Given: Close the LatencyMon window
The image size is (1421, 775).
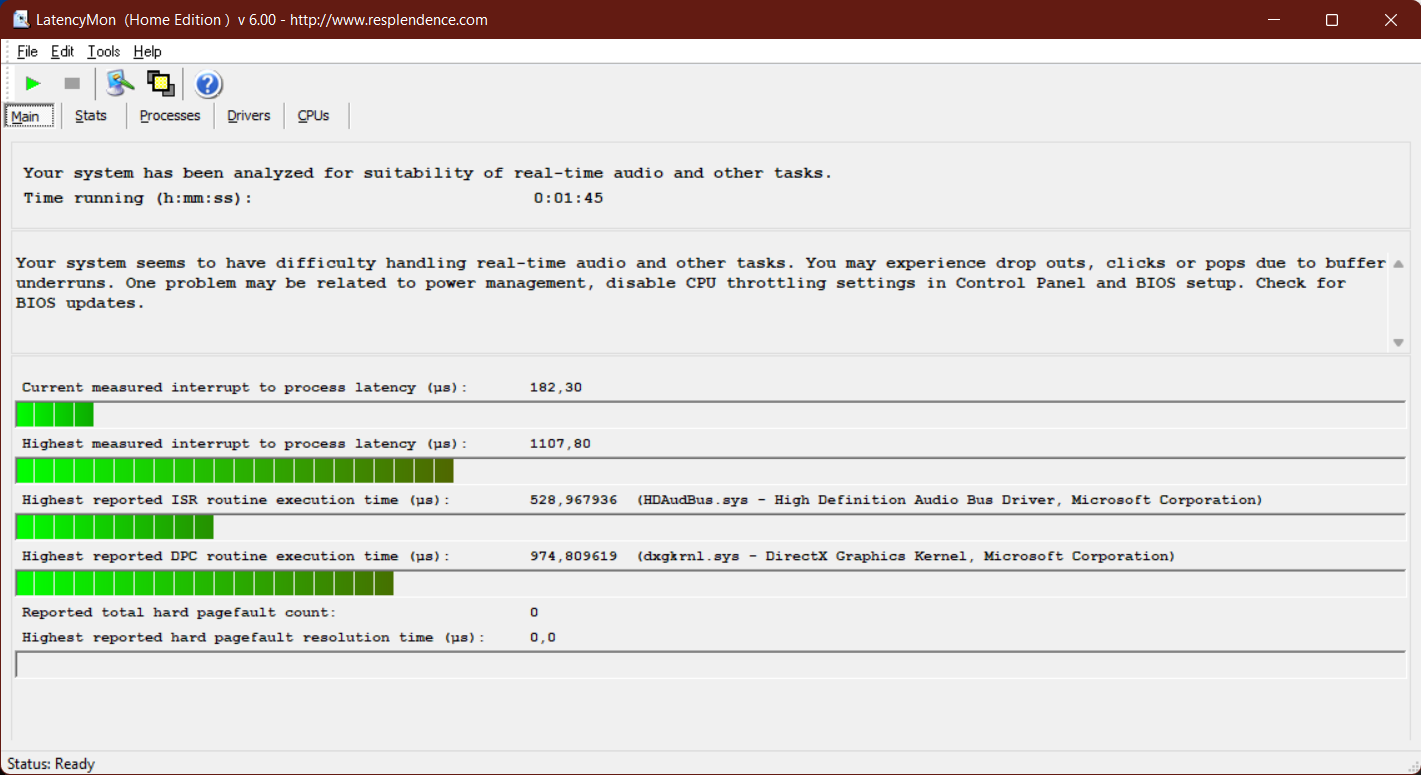Looking at the screenshot, I should [x=1391, y=20].
